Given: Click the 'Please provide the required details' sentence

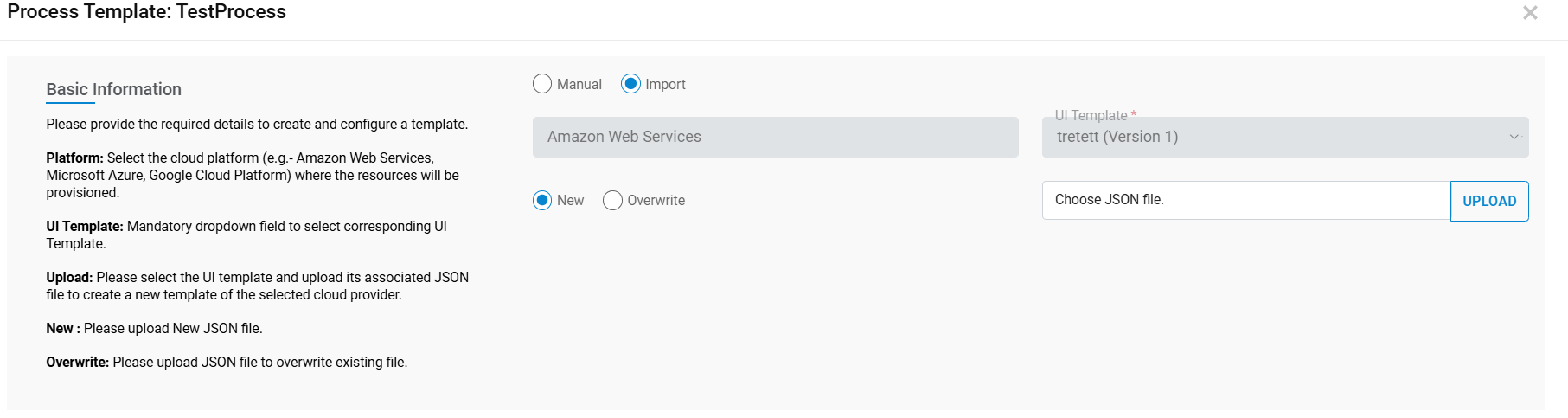Looking at the screenshot, I should [x=257, y=125].
